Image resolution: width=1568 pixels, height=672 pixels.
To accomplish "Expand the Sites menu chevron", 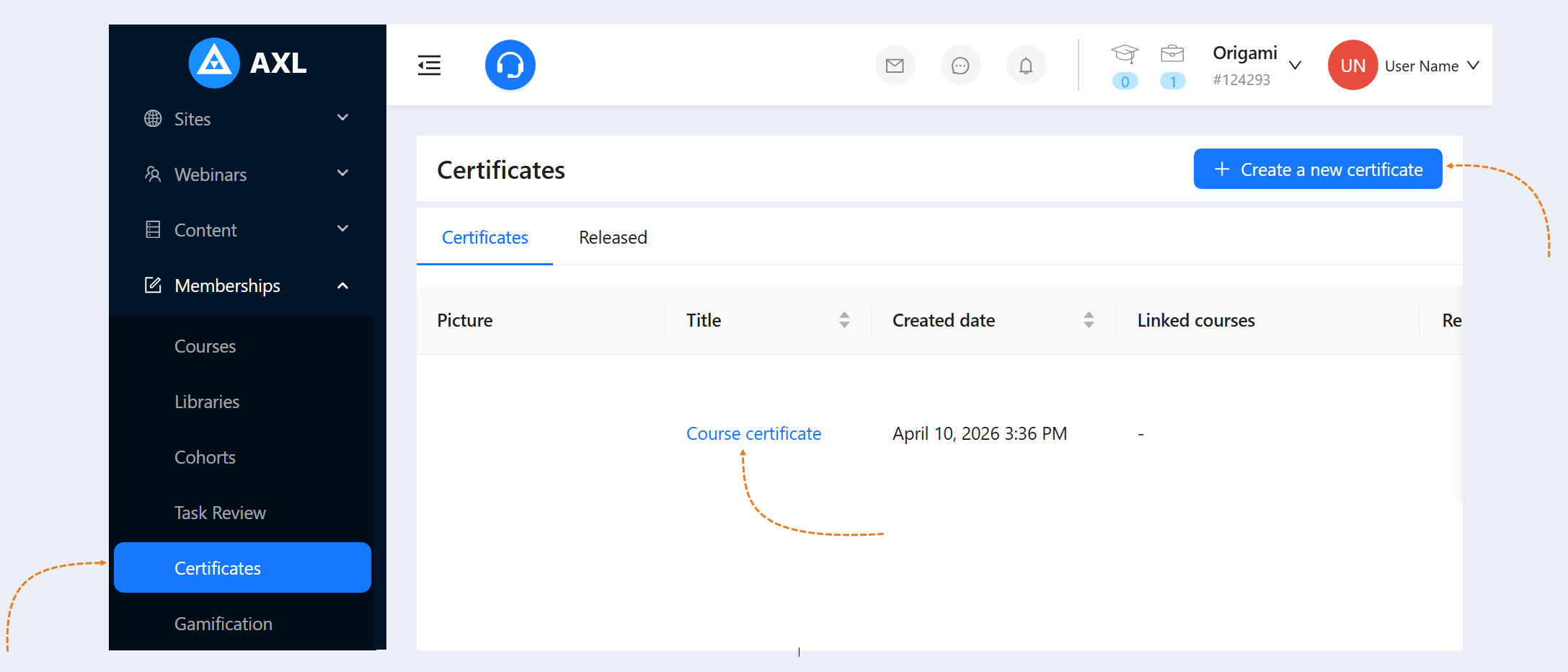I will click(343, 118).
